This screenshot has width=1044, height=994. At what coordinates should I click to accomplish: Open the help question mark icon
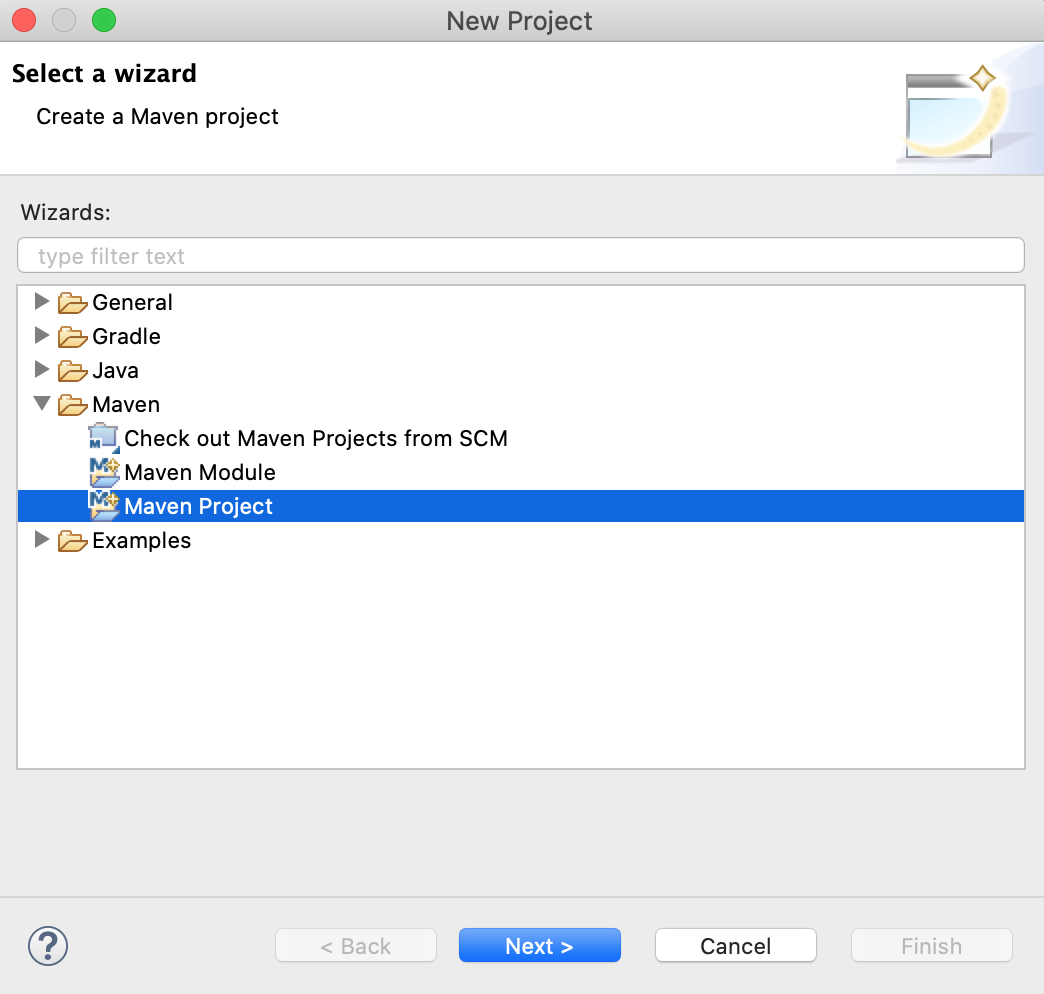(x=48, y=945)
